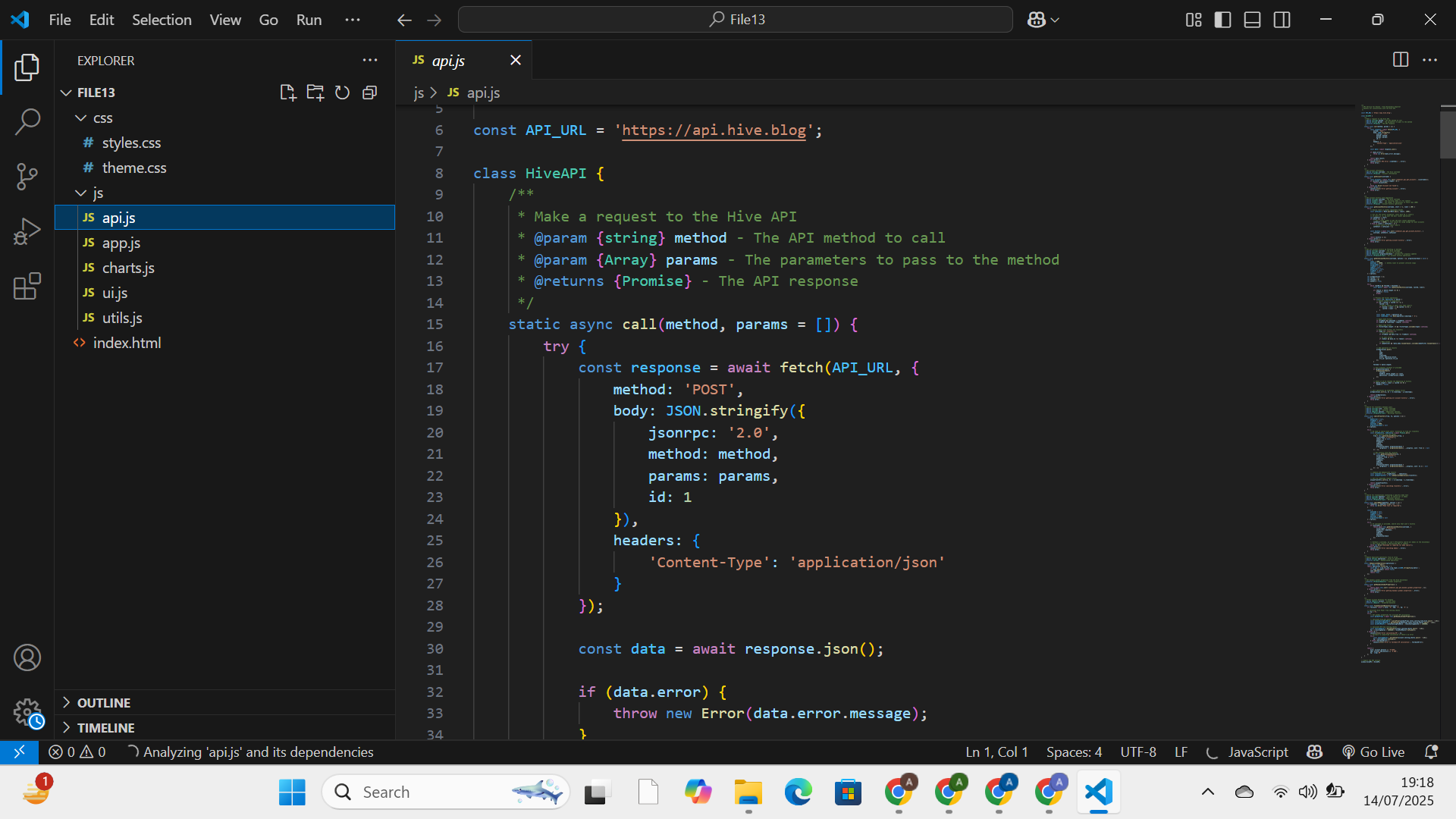Screen dimensions: 1456x819
Task: Collapse the css folder
Action: tap(80, 118)
